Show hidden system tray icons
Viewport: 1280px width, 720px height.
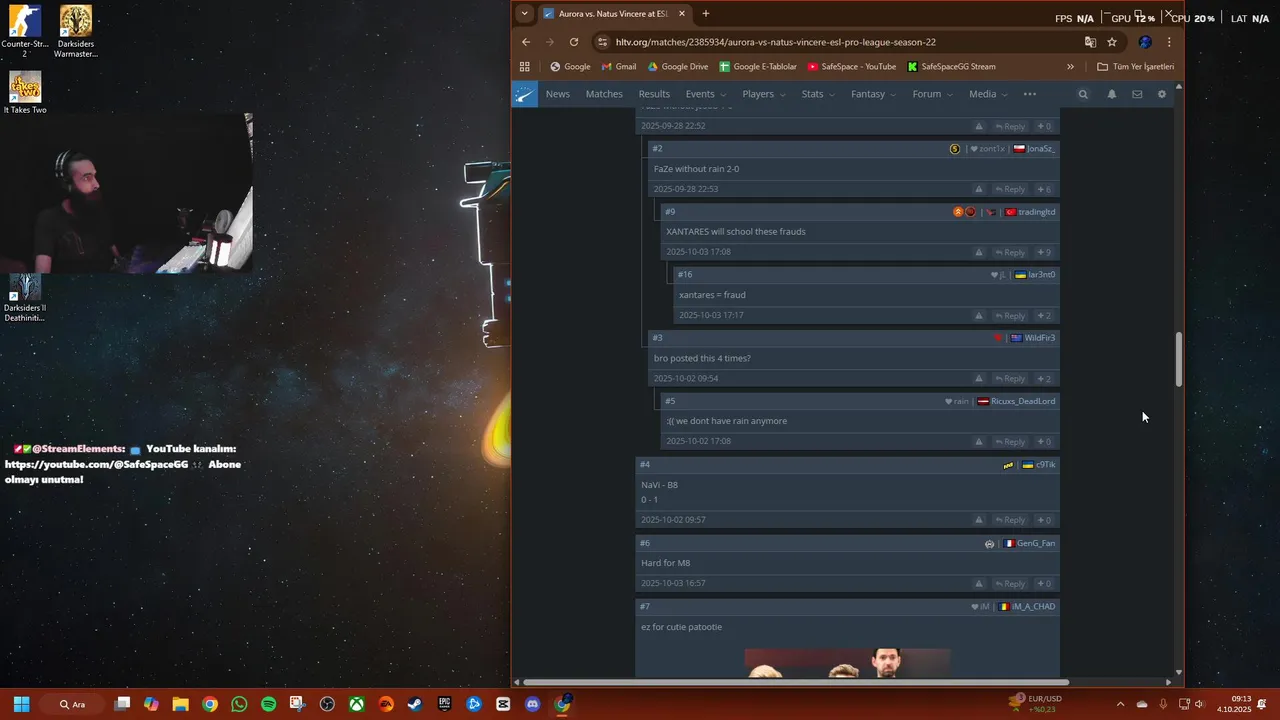pyautogui.click(x=1120, y=704)
